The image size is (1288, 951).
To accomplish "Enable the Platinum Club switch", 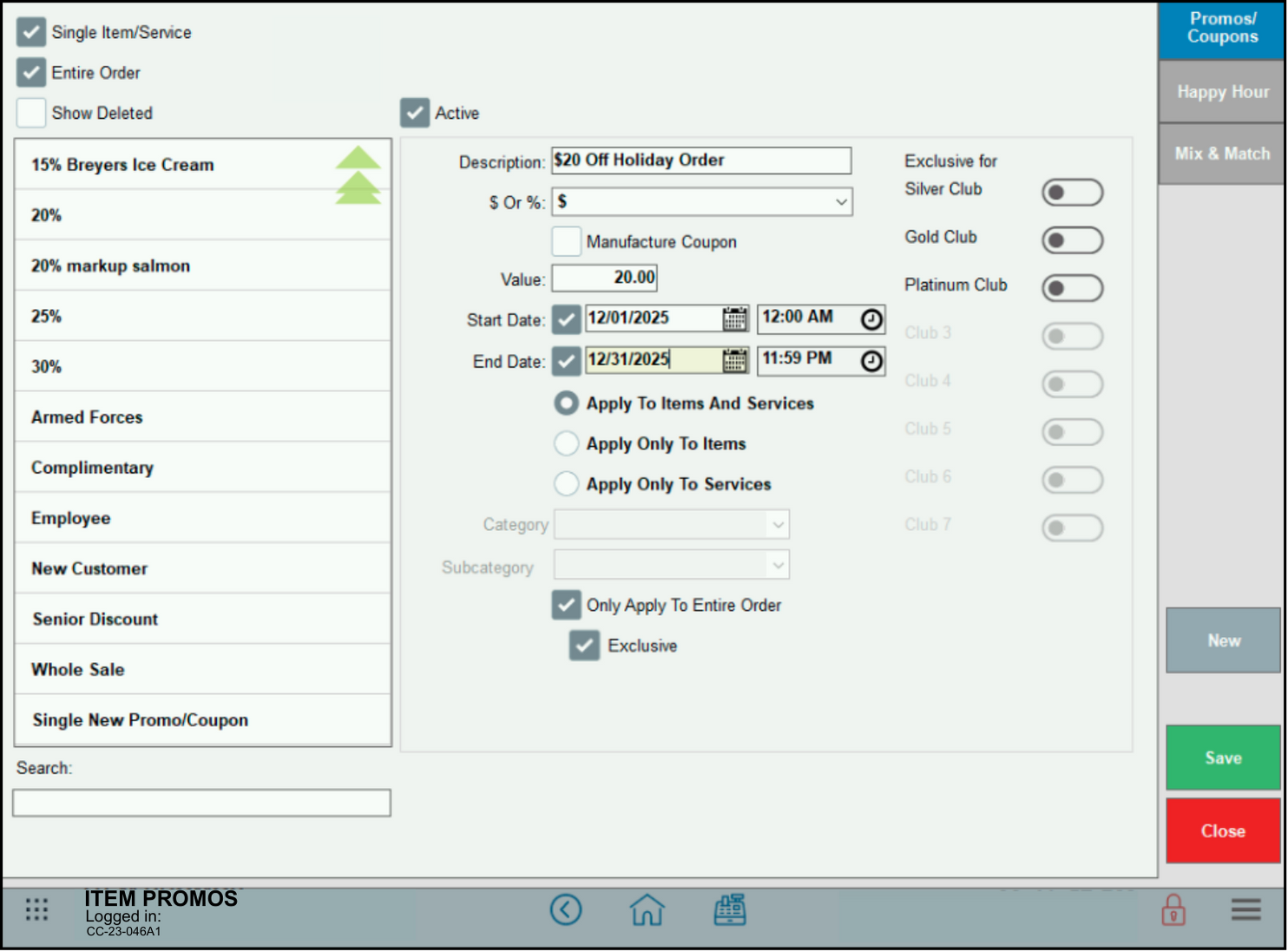I will pos(1073,287).
